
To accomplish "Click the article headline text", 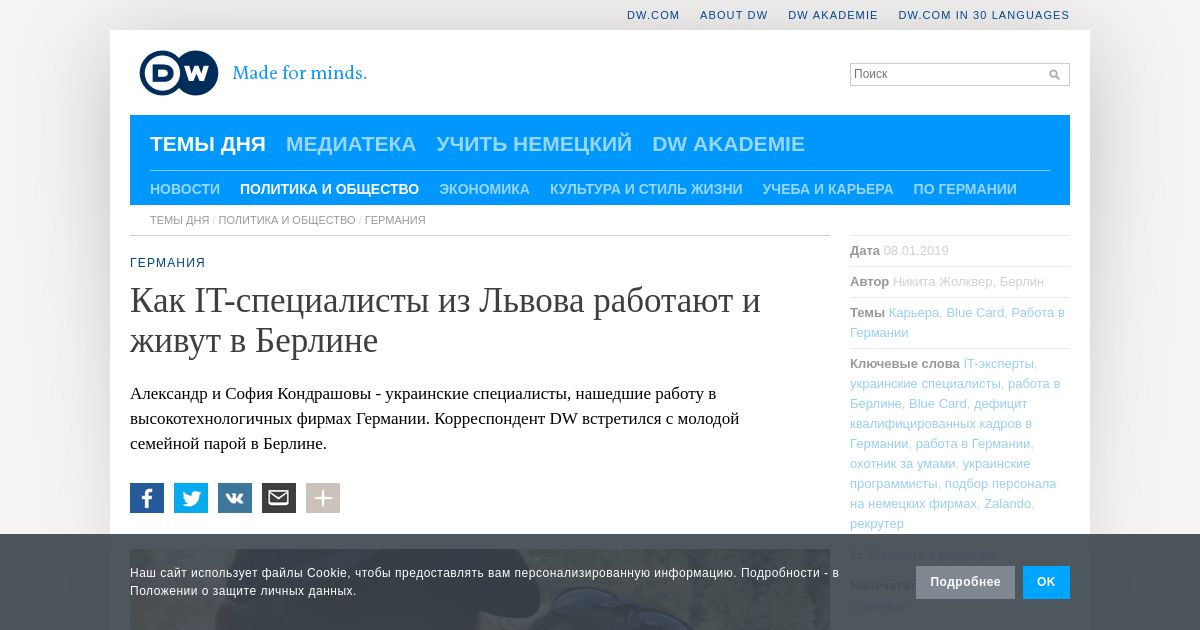I will pyautogui.click(x=445, y=321).
